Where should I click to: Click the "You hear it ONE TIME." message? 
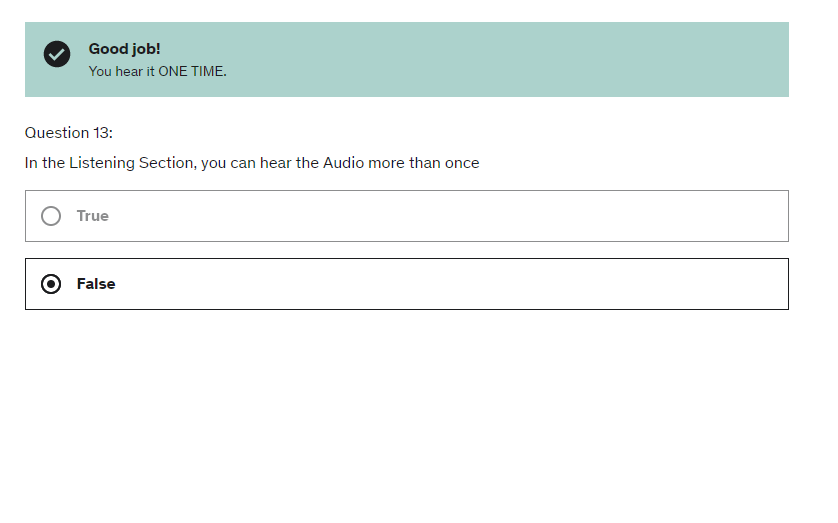coord(157,71)
